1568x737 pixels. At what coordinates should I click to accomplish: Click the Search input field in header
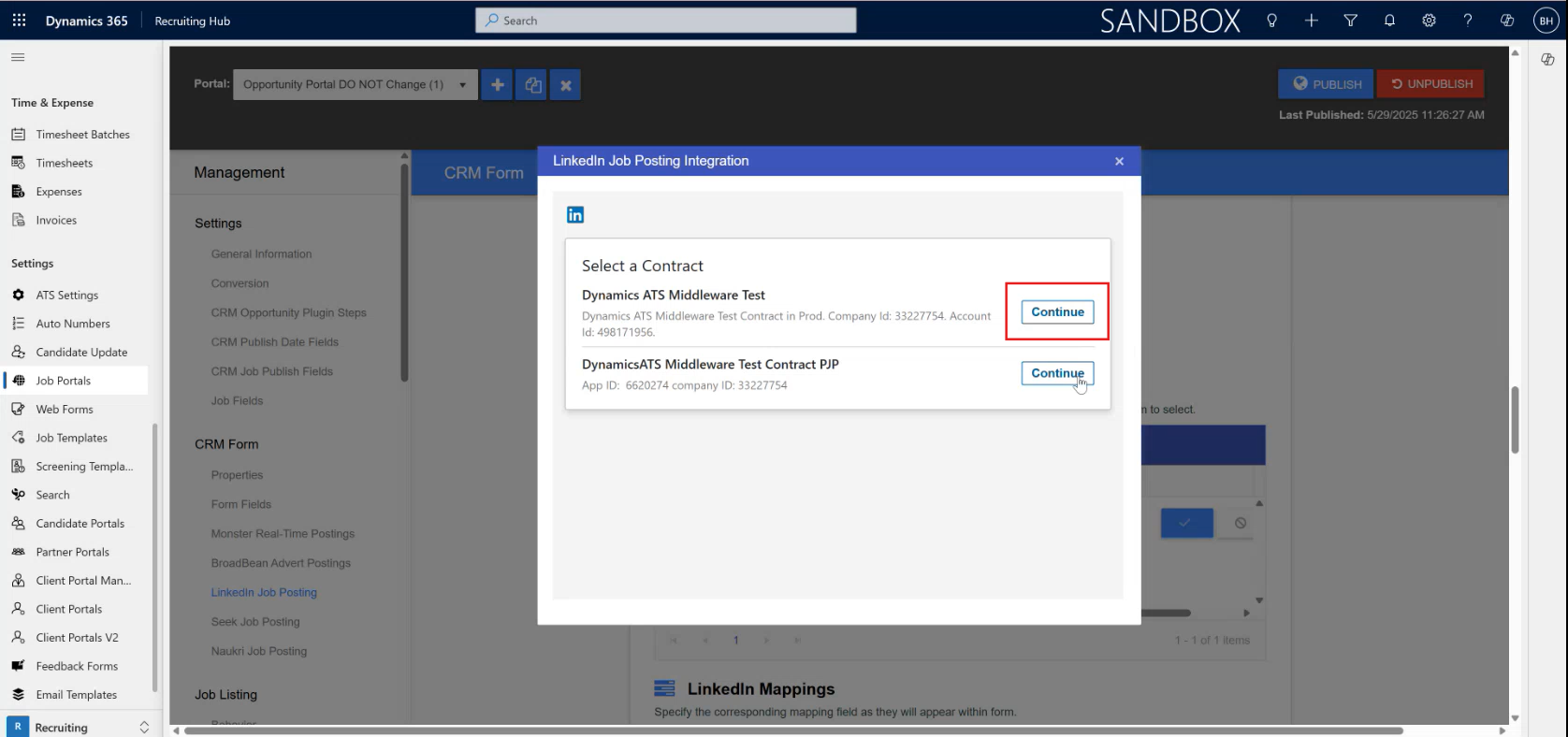[x=666, y=21]
